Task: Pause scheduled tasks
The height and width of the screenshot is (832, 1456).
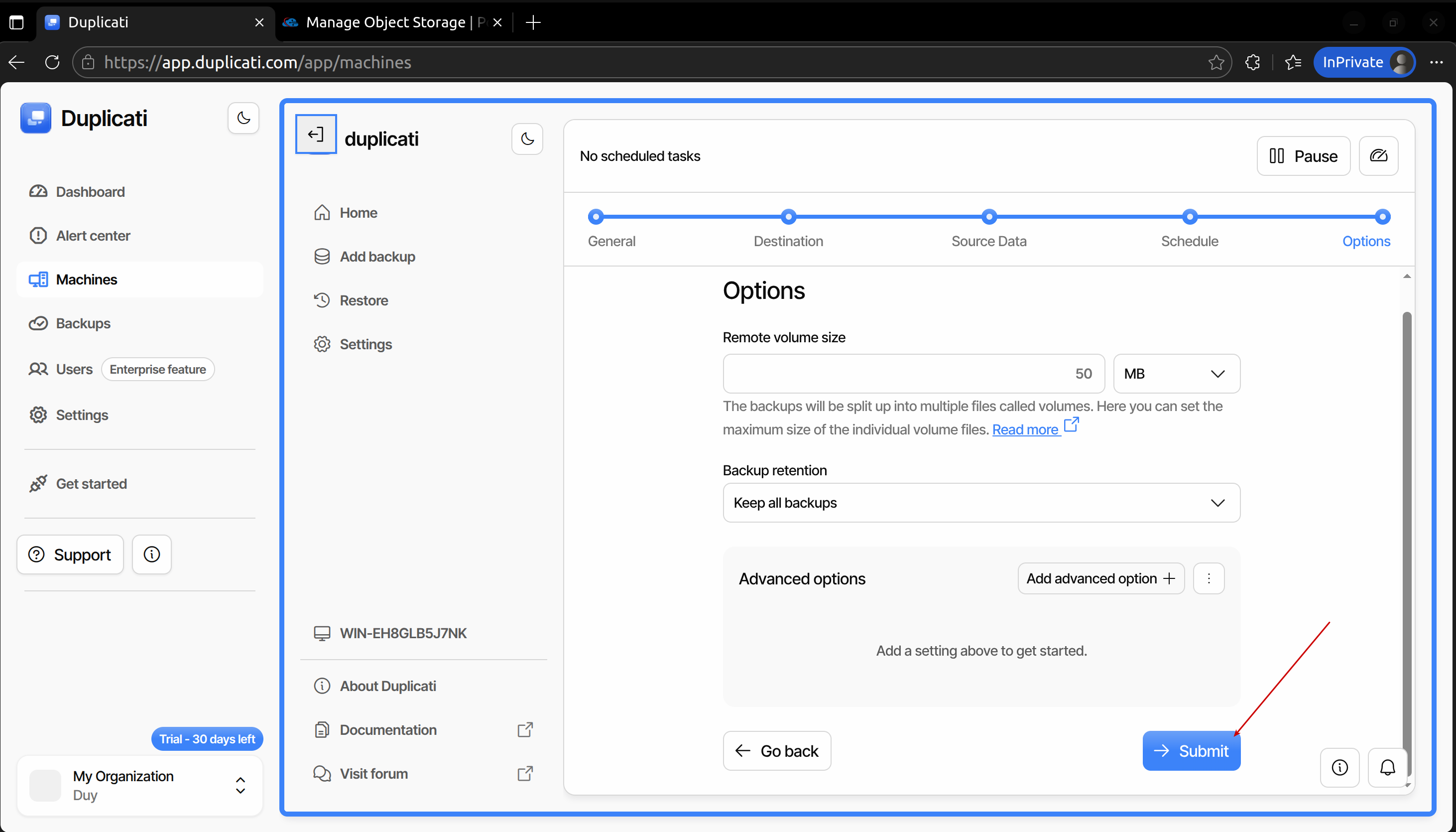Action: [x=1303, y=156]
